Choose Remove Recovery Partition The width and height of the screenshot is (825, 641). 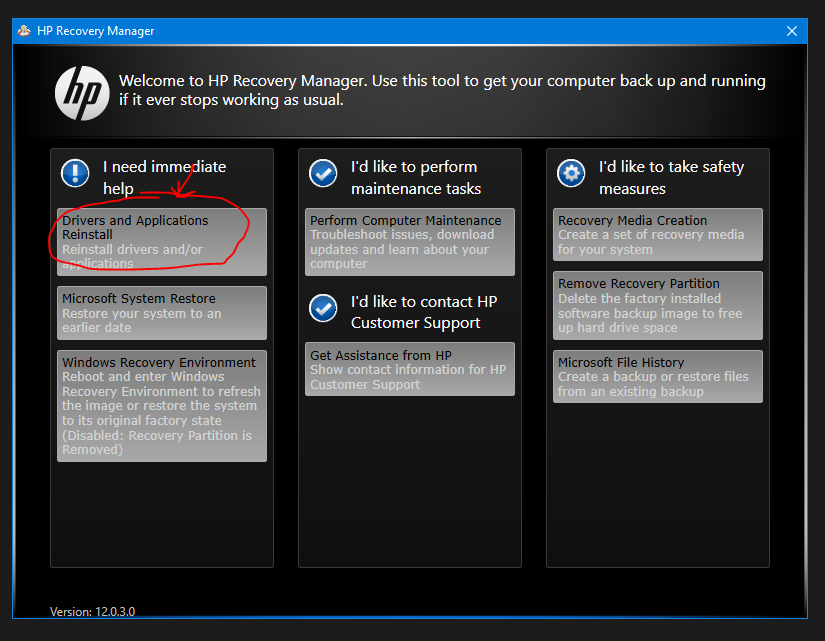[657, 305]
